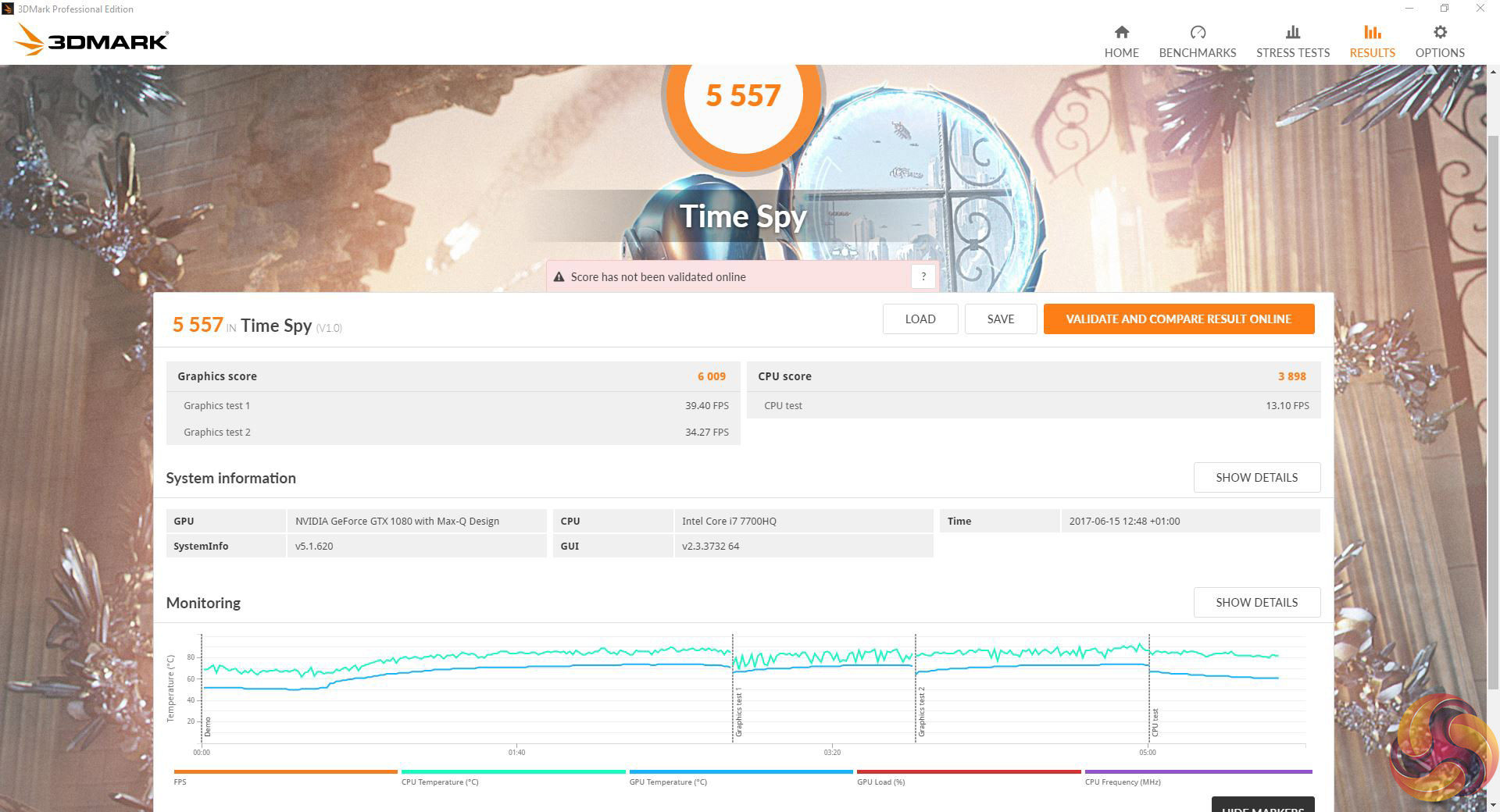The height and width of the screenshot is (812, 1500).
Task: Switch to the Stress Tests section
Action: 1292,42
